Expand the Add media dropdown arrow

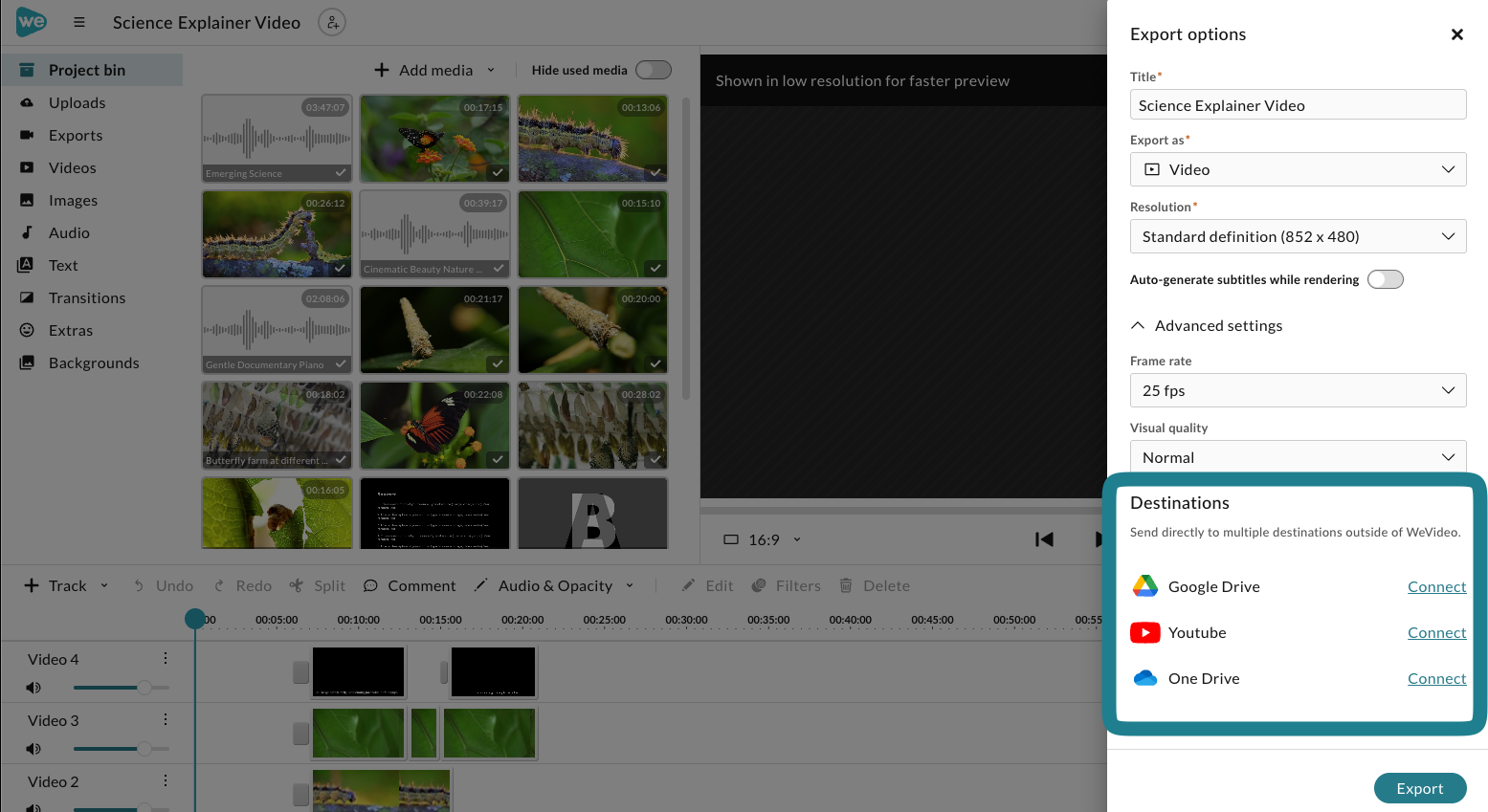pyautogui.click(x=491, y=70)
